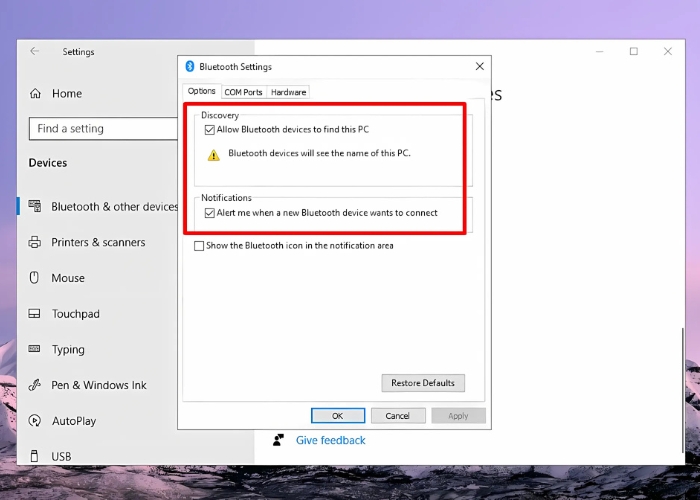700x500 pixels.
Task: Click the Home icon in Settings sidebar
Action: coord(34,94)
